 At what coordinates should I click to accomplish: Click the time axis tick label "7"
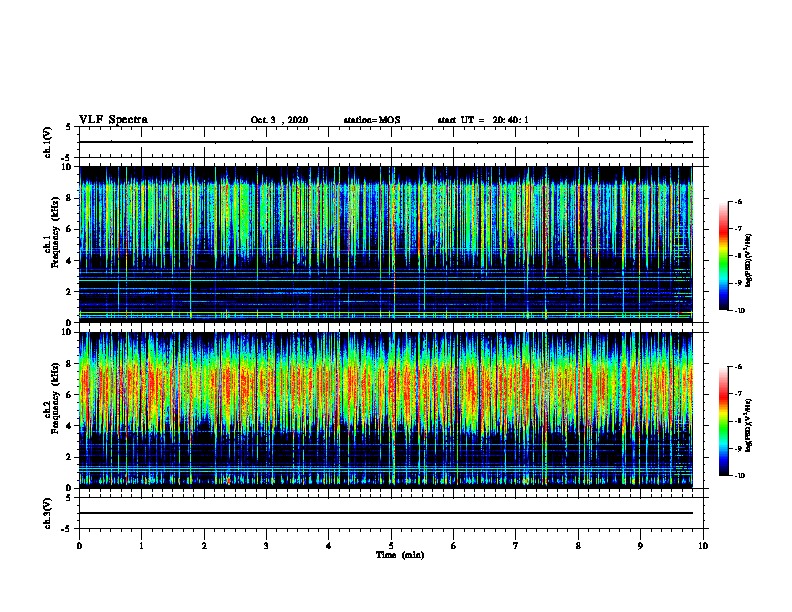[x=516, y=546]
